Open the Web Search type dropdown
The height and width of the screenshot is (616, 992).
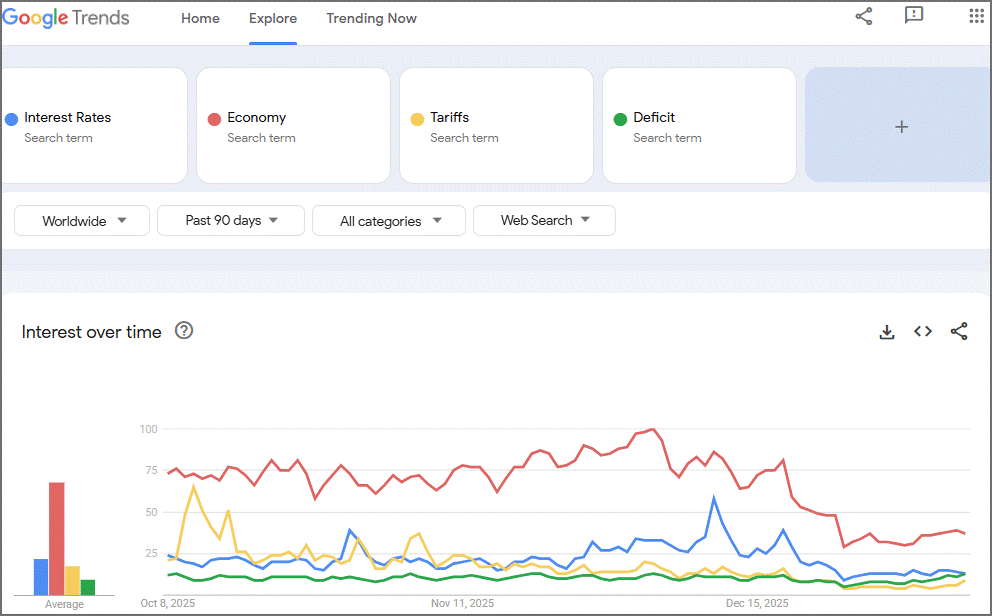tap(544, 221)
